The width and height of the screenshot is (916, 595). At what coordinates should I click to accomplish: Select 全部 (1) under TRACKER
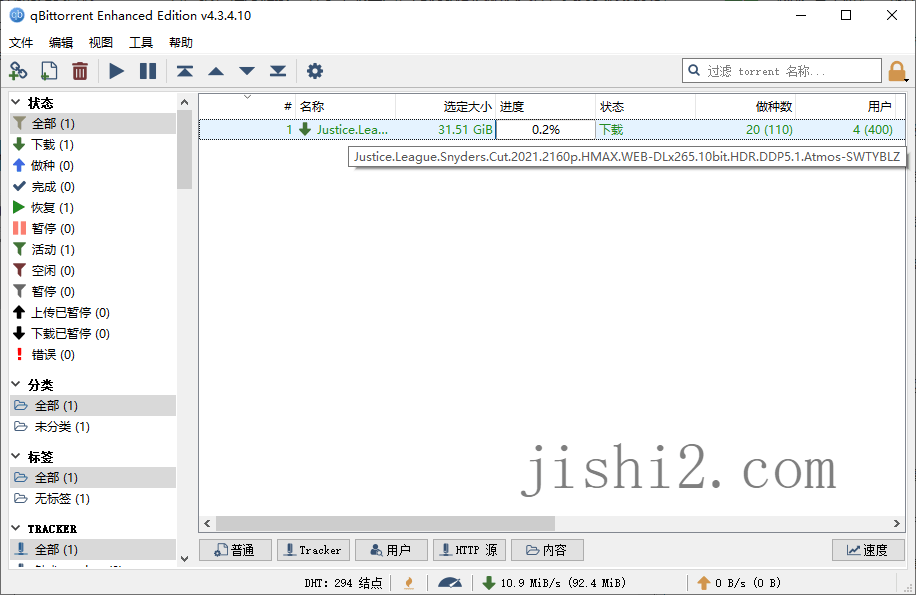click(93, 549)
